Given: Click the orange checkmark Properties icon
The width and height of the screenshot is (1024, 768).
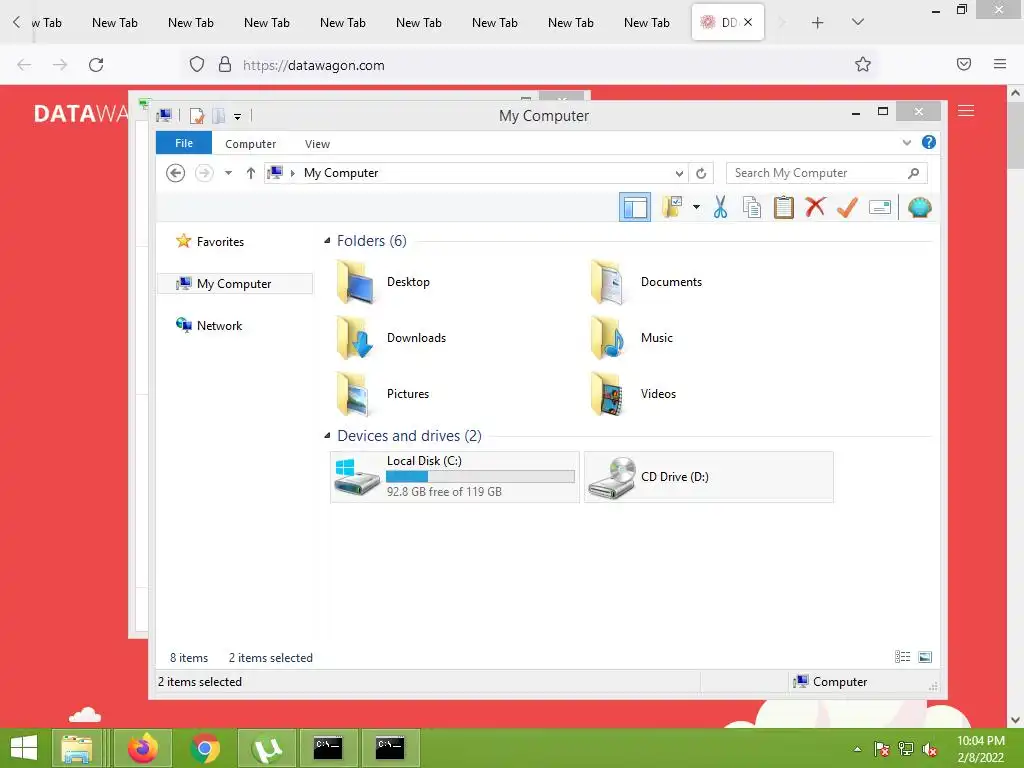Looking at the screenshot, I should click(847, 208).
